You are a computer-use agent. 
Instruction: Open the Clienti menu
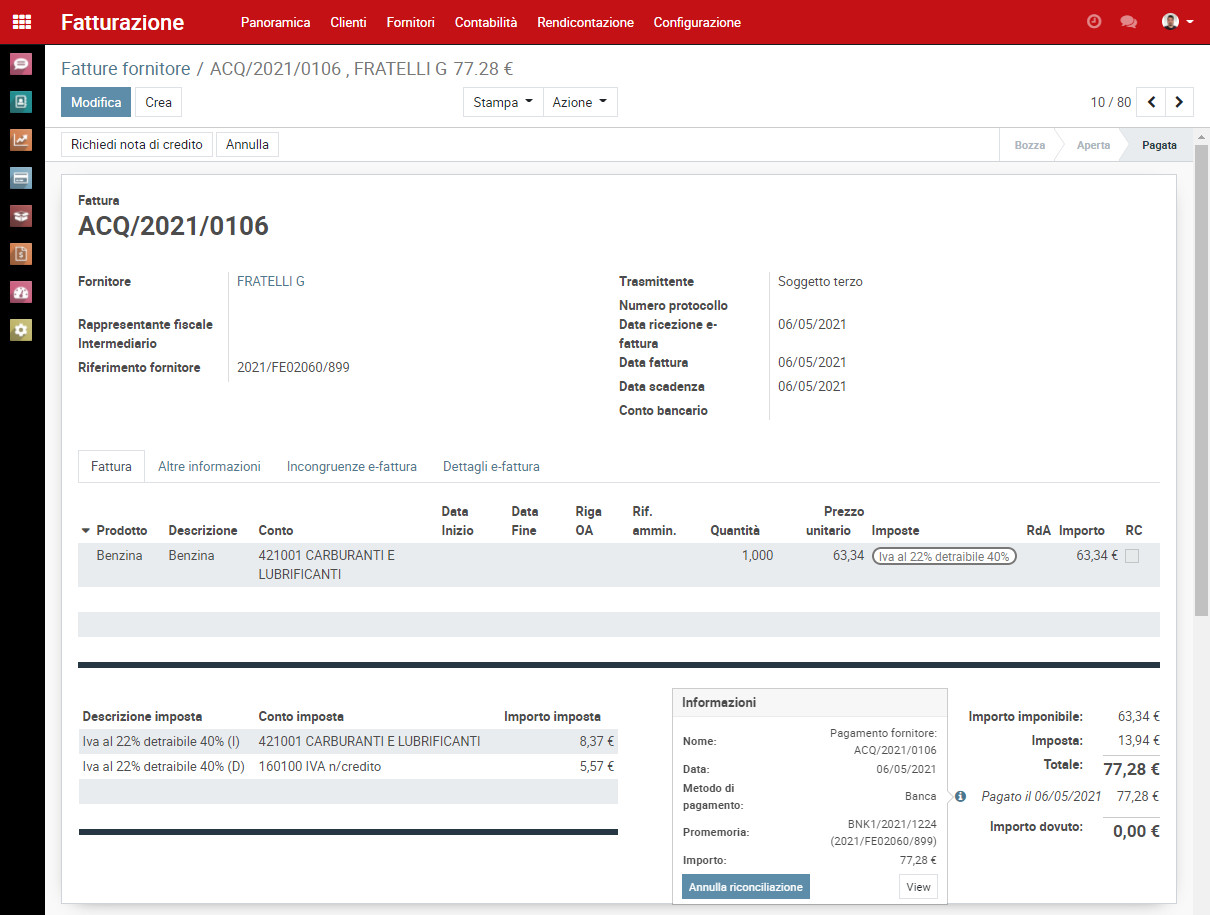point(349,22)
